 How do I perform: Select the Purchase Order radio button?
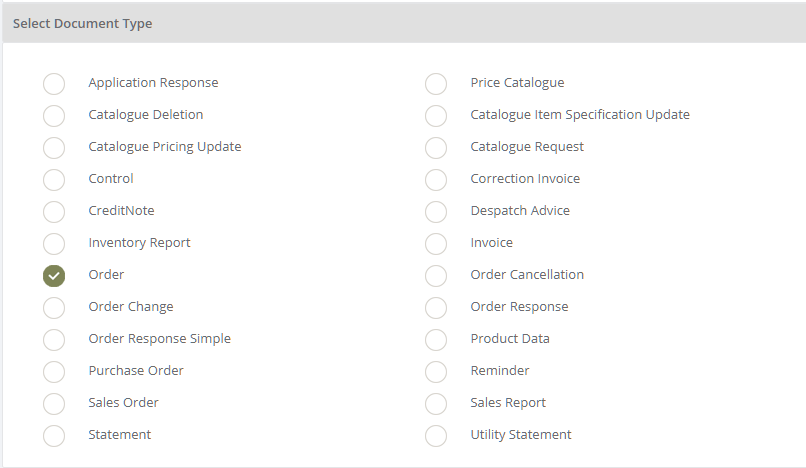(54, 372)
